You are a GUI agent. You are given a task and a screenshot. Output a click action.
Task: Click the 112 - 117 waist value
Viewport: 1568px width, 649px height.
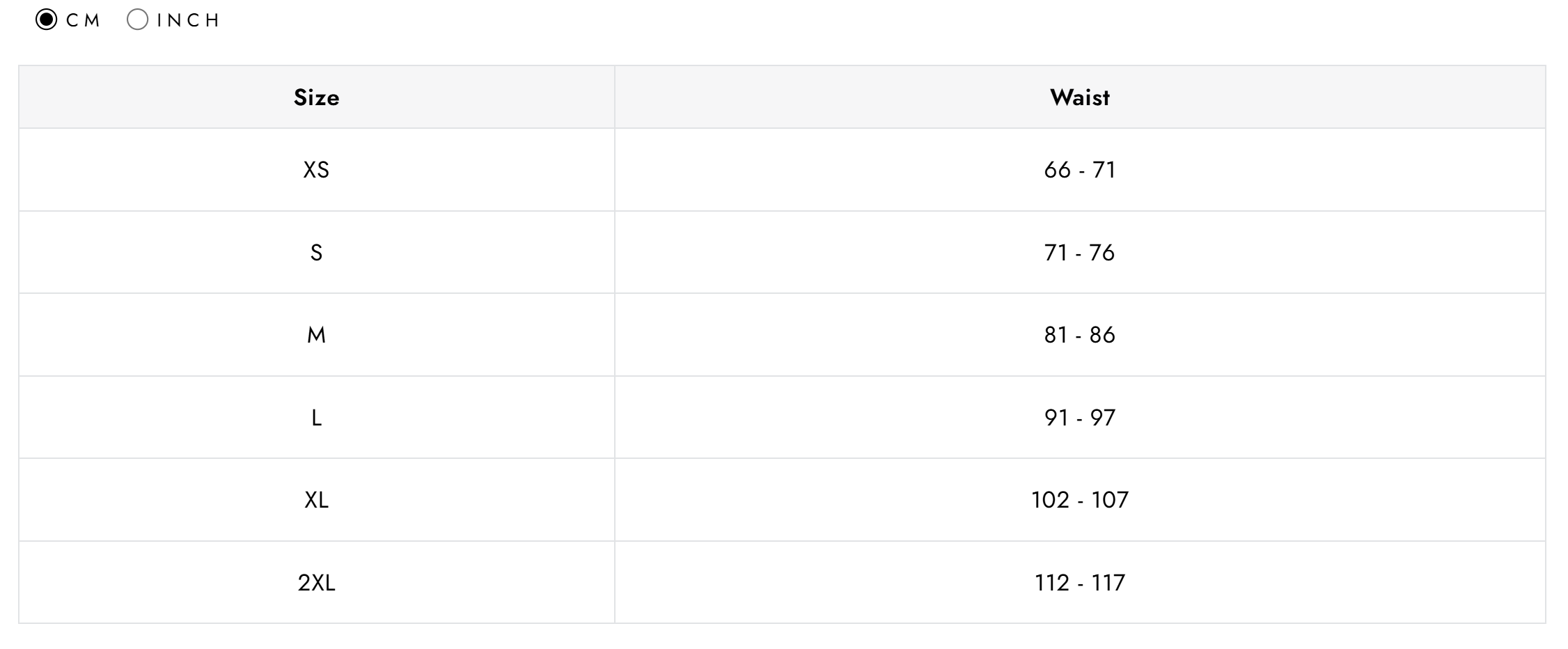click(x=1079, y=583)
